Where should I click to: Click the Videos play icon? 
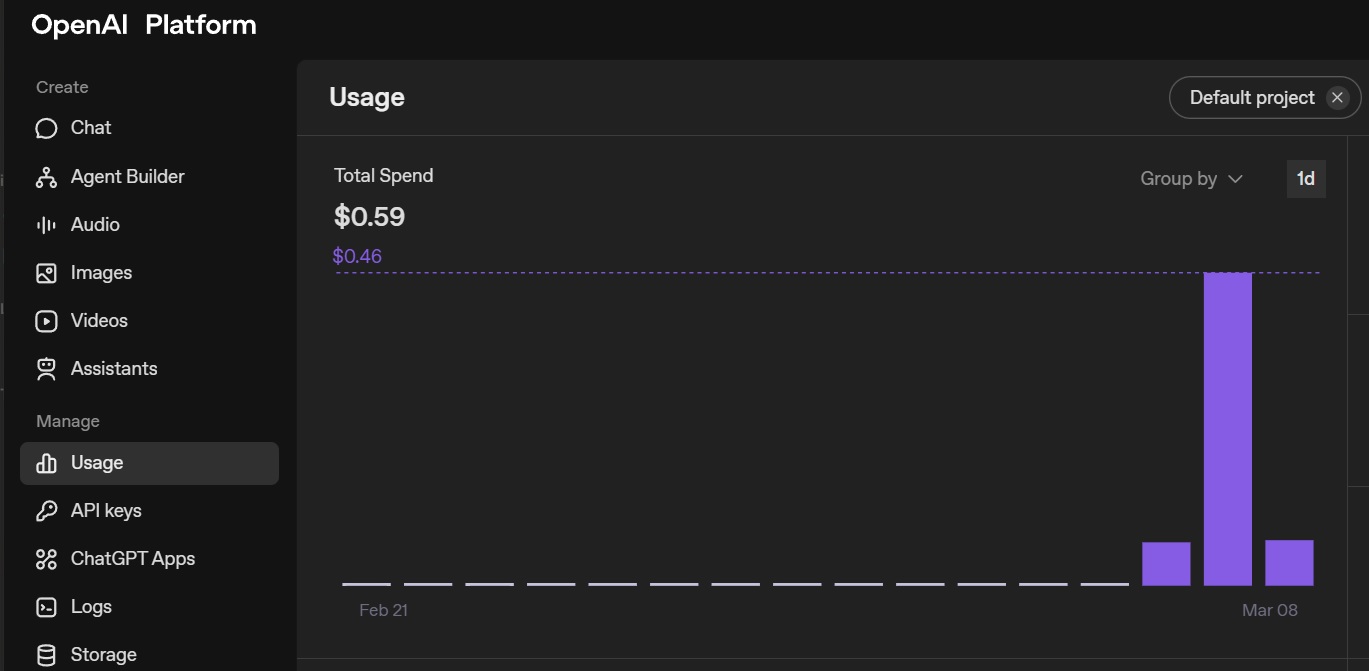point(46,321)
